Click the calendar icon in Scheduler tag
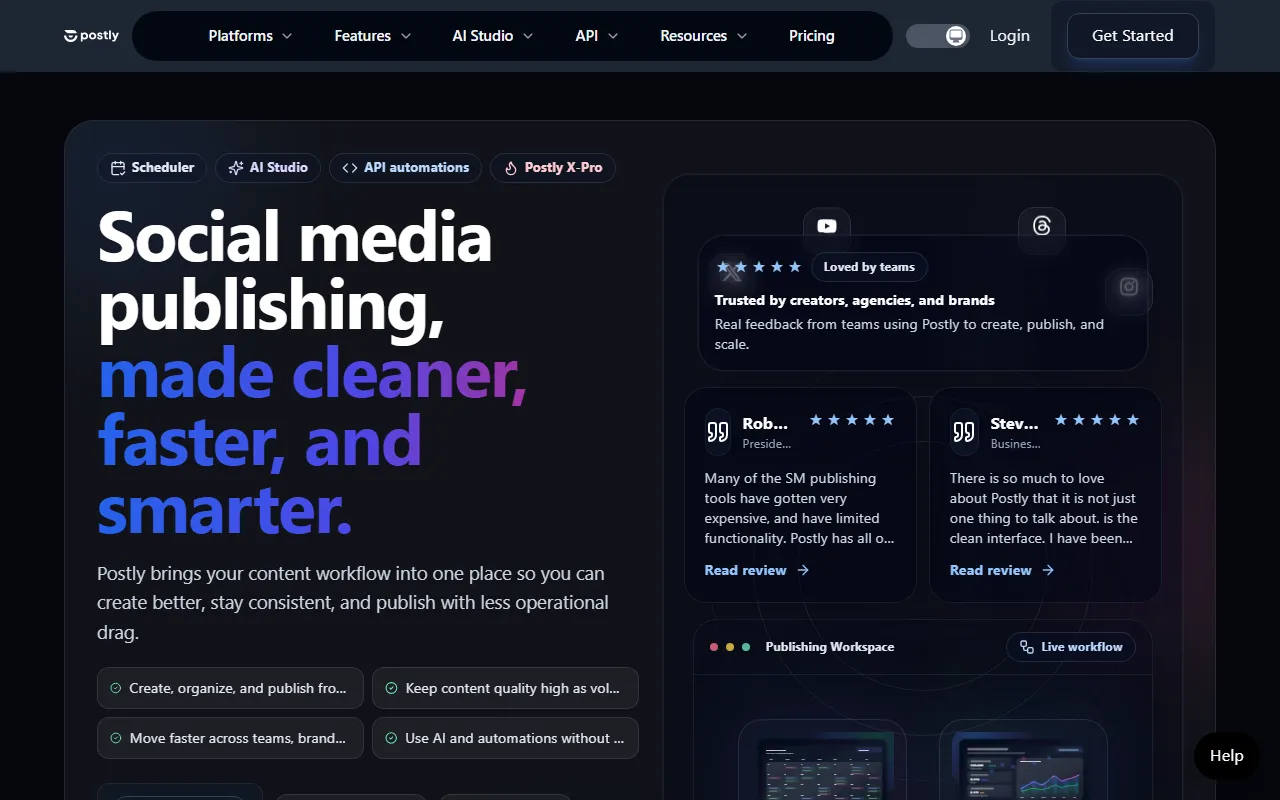 coord(118,168)
